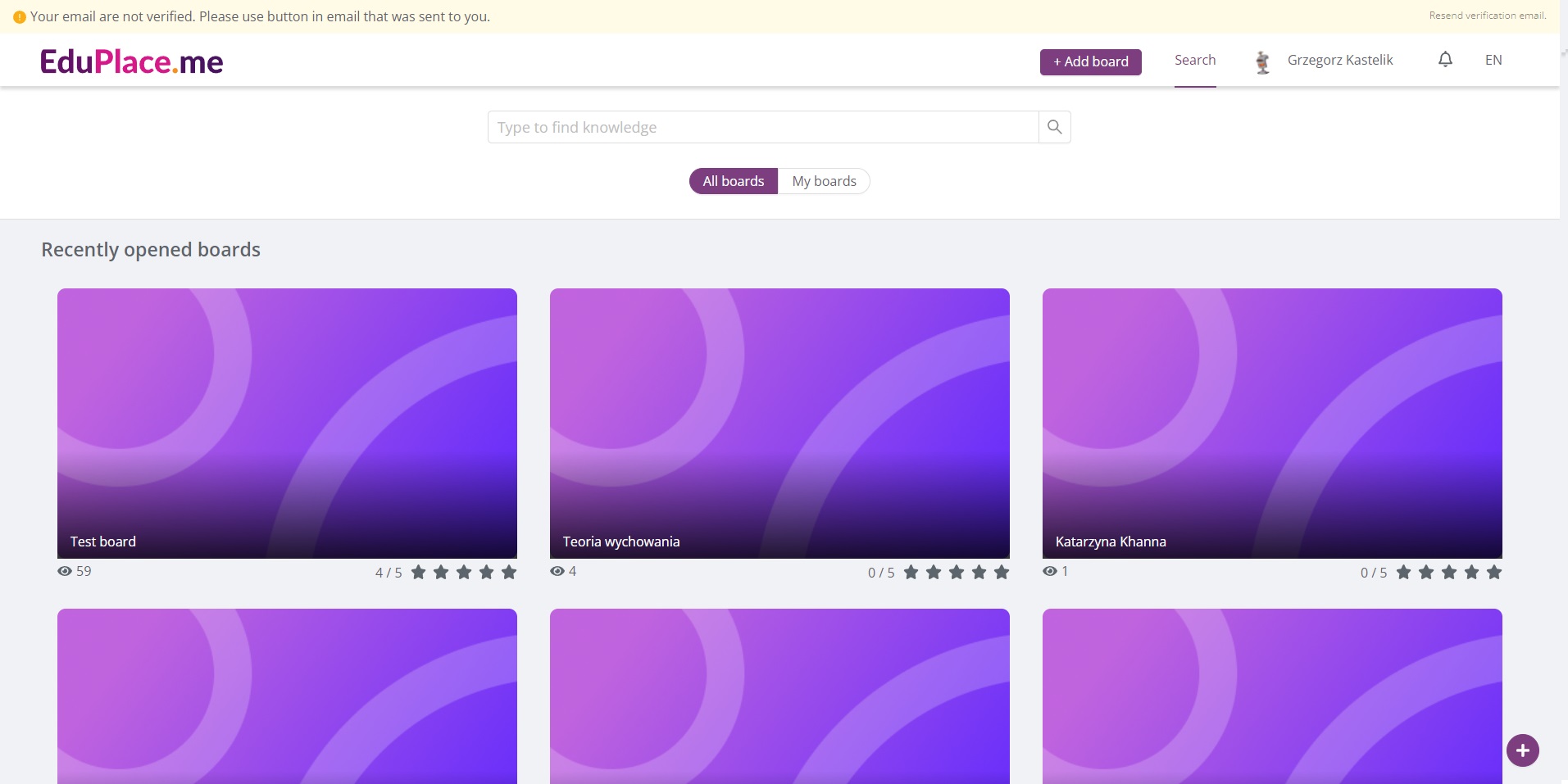Rate Test board with the fifth star

pyautogui.click(x=509, y=572)
